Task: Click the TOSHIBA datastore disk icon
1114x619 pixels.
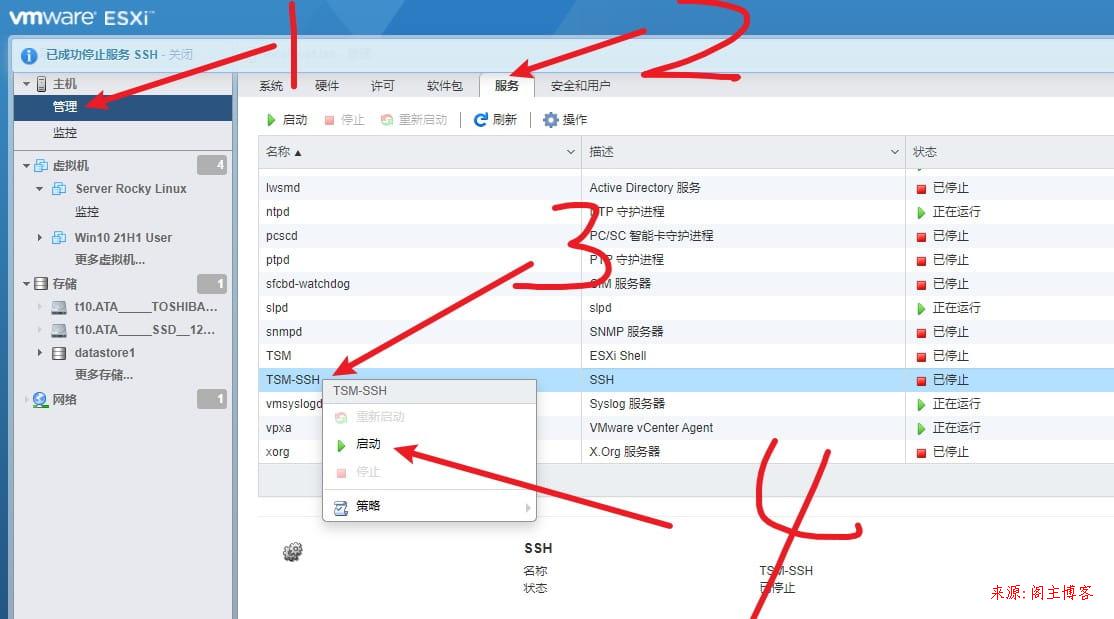Action: click(59, 307)
